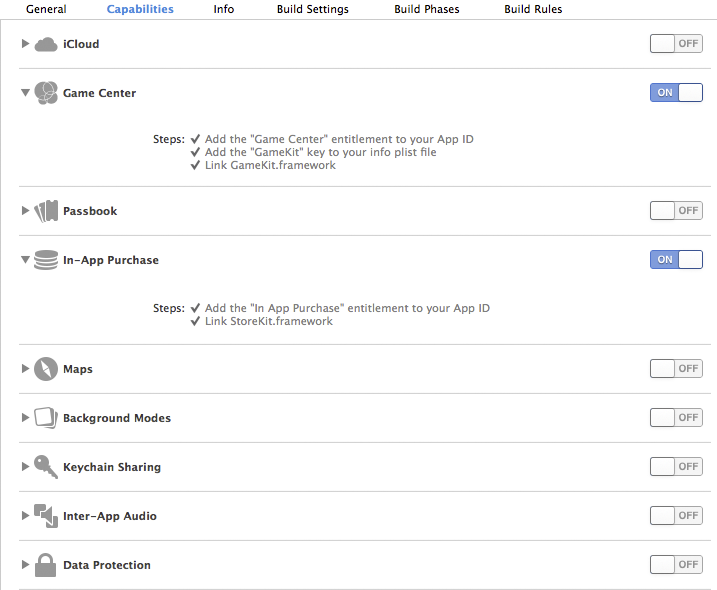Click checkmark beside Link StoreKit.framework
717x590 pixels.
(195, 321)
